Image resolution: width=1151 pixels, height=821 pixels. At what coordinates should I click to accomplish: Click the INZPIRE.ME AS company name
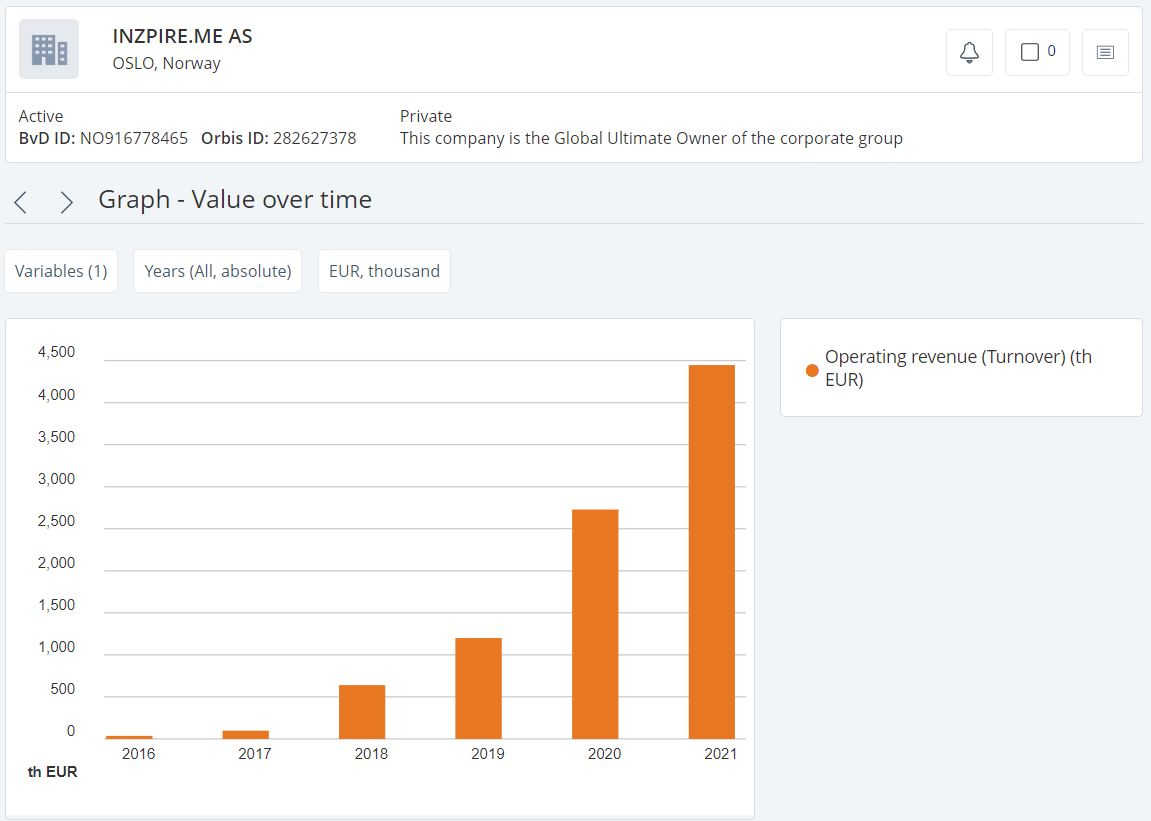tap(182, 36)
